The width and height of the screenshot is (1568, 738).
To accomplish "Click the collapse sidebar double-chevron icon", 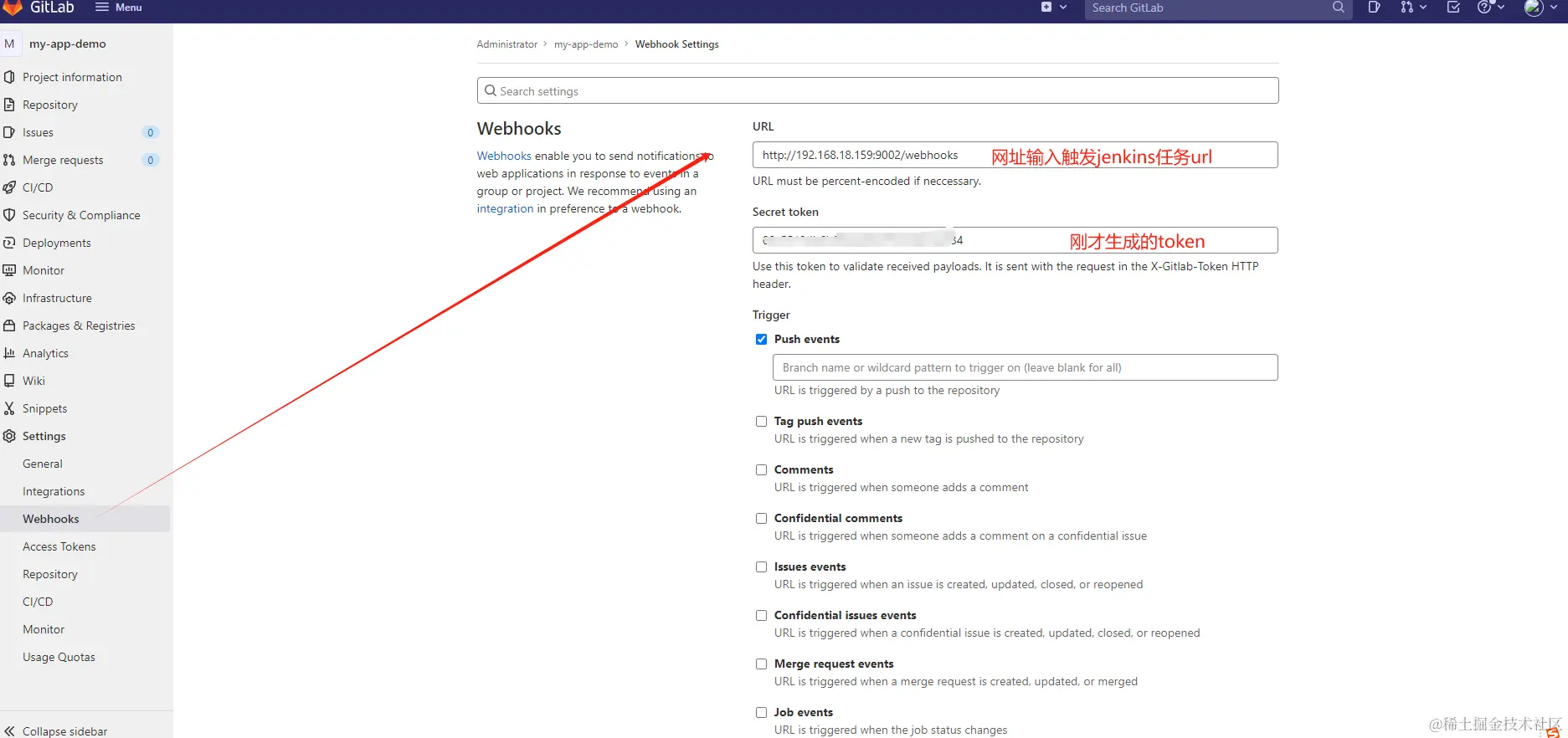I will pos(9,731).
